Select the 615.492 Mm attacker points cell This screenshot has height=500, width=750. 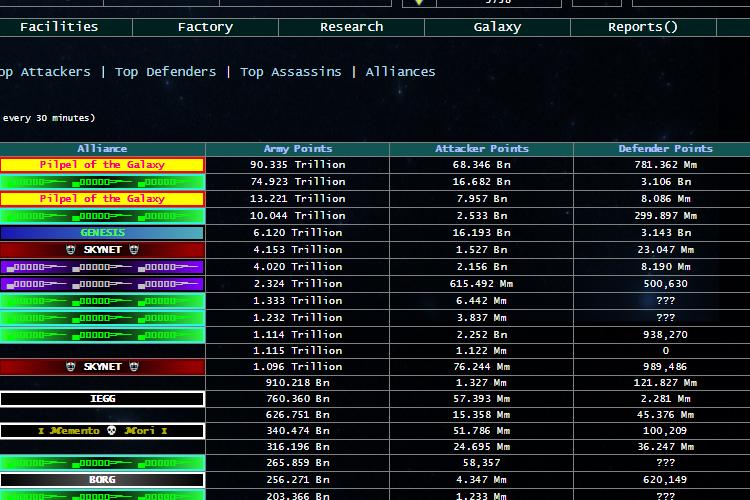click(x=482, y=284)
